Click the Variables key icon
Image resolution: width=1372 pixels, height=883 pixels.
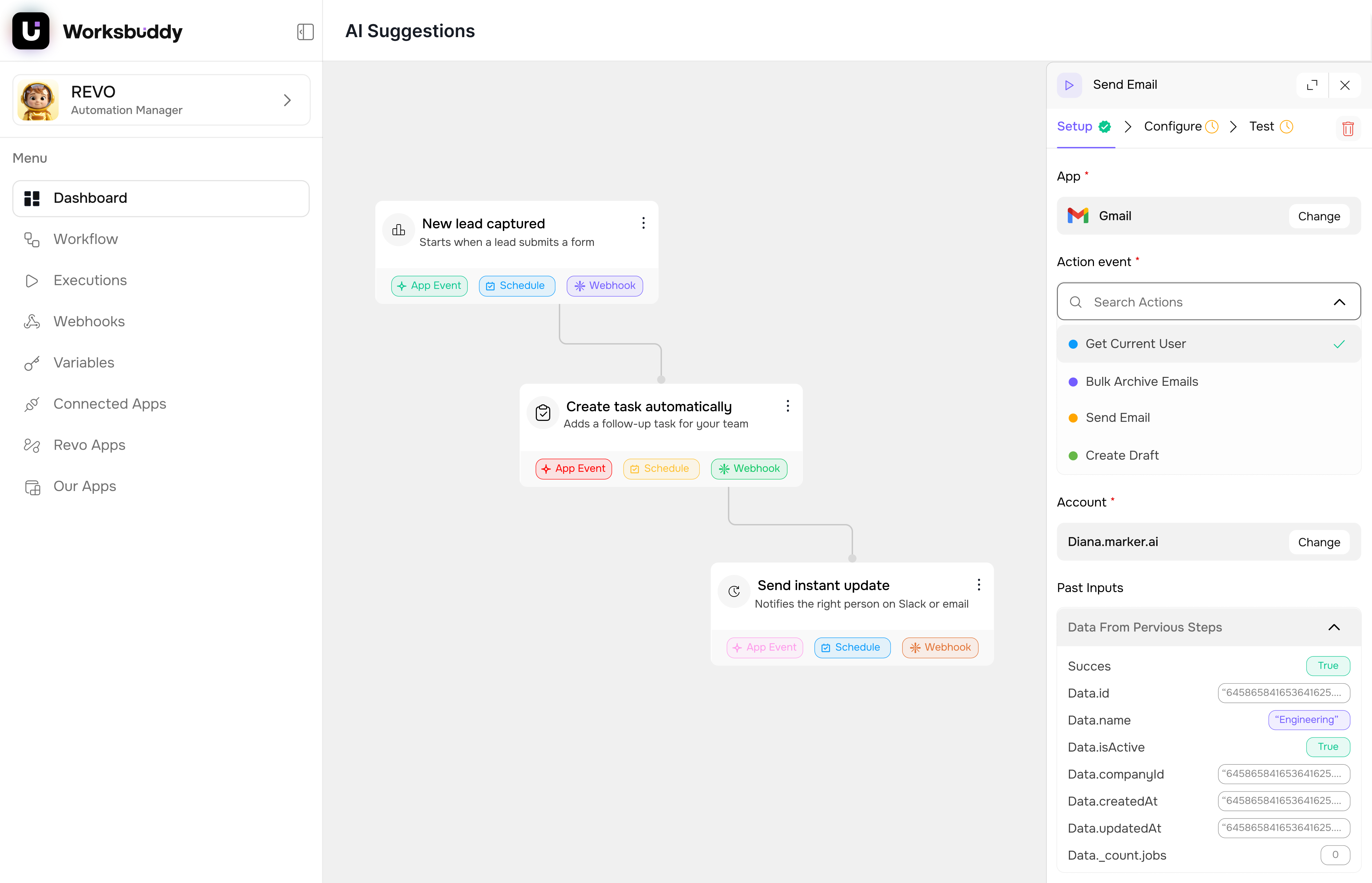(32, 363)
